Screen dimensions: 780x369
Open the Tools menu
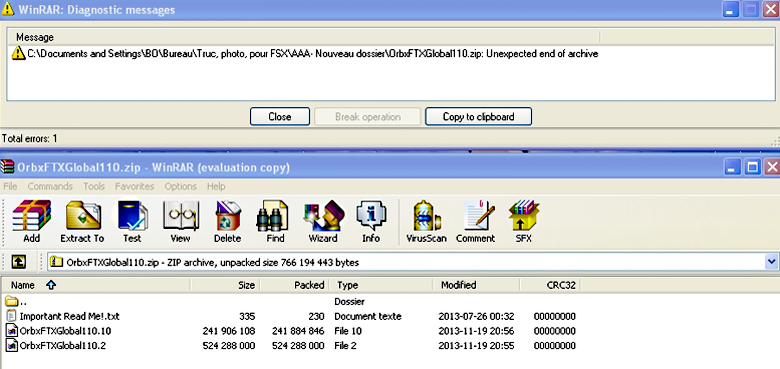[94, 186]
